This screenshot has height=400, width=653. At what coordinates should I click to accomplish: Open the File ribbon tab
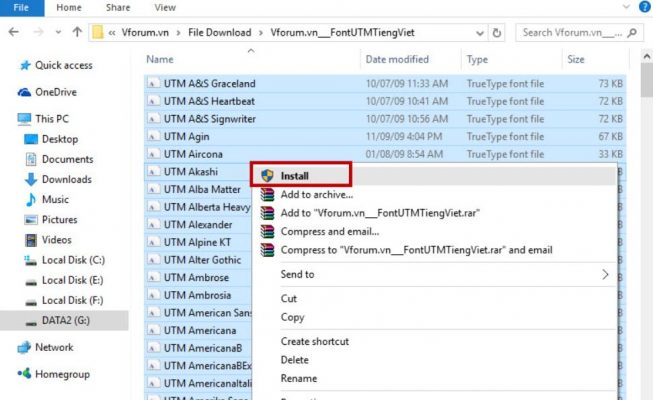tap(21, 8)
